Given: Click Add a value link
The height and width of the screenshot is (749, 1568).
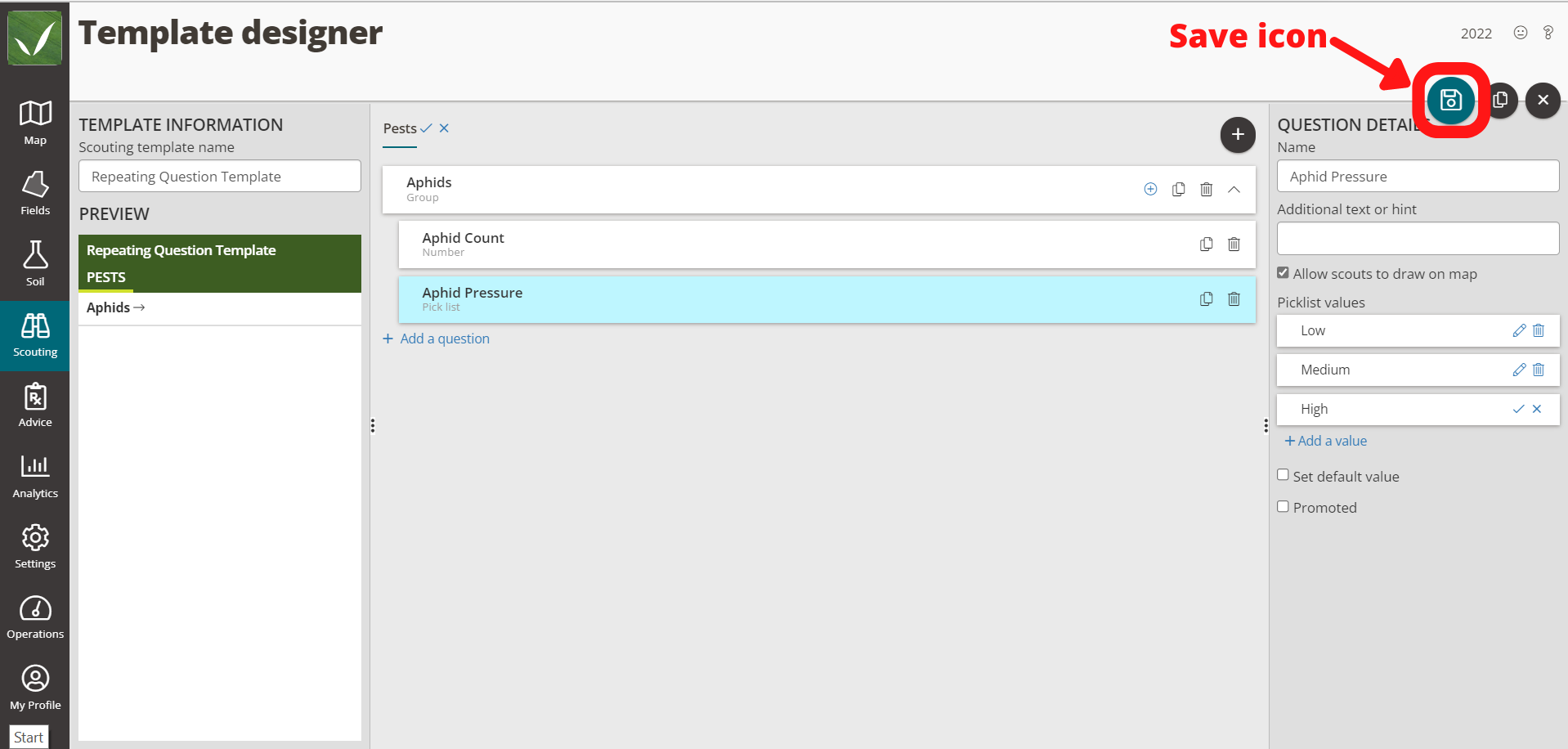Looking at the screenshot, I should [x=1325, y=441].
